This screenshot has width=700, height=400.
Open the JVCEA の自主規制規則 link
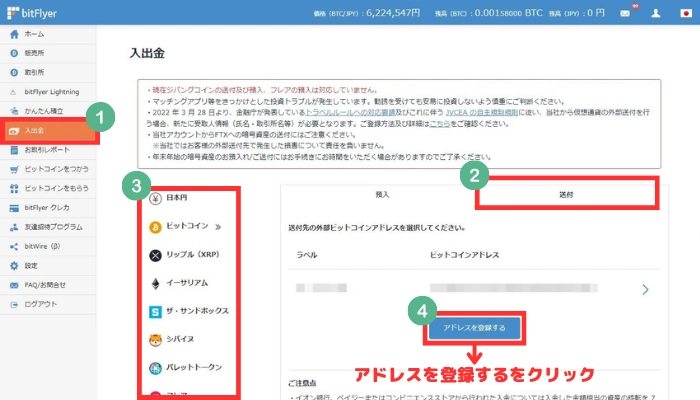481,112
